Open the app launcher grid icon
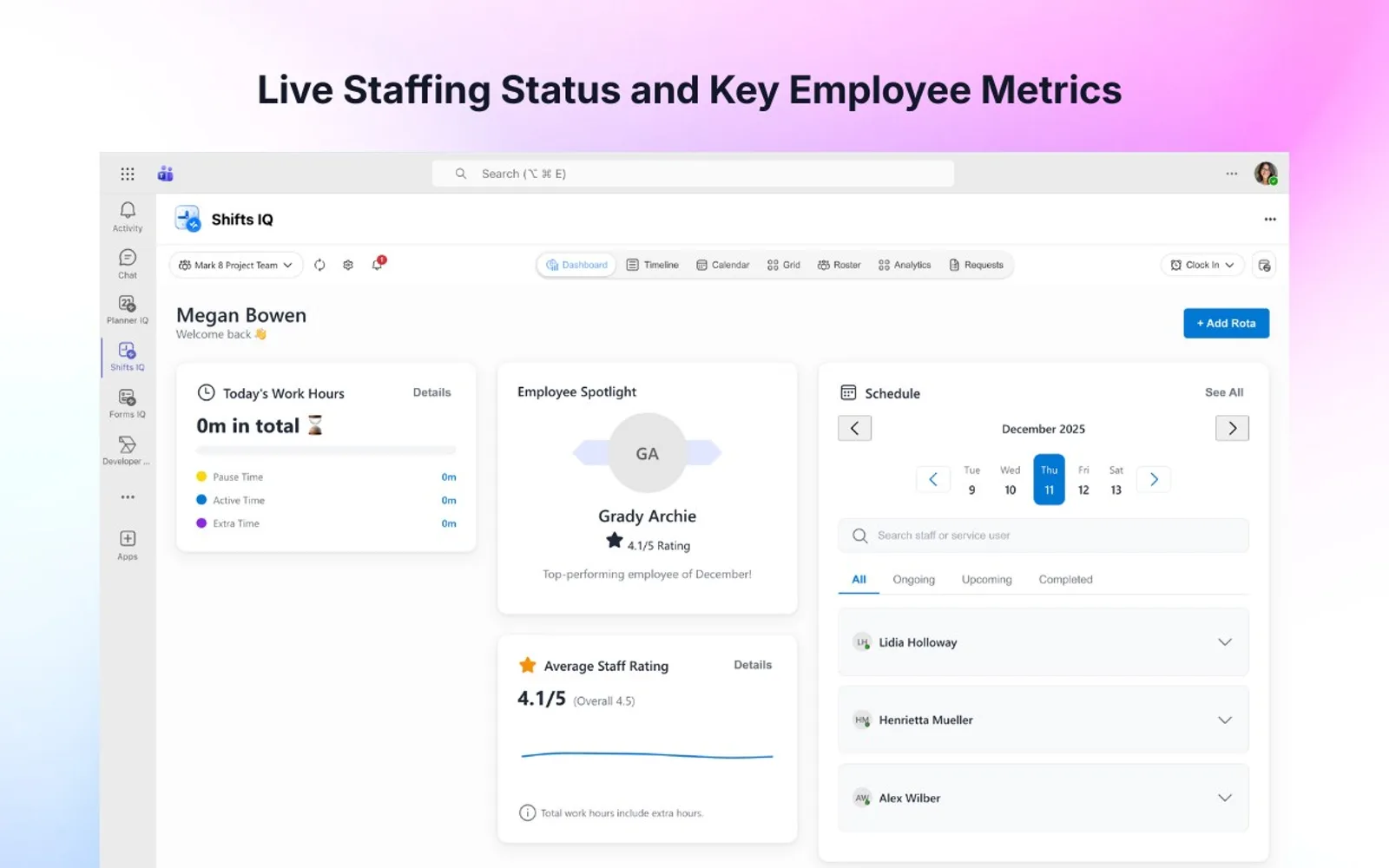Viewport: 1389px width, 868px height. pos(128,174)
